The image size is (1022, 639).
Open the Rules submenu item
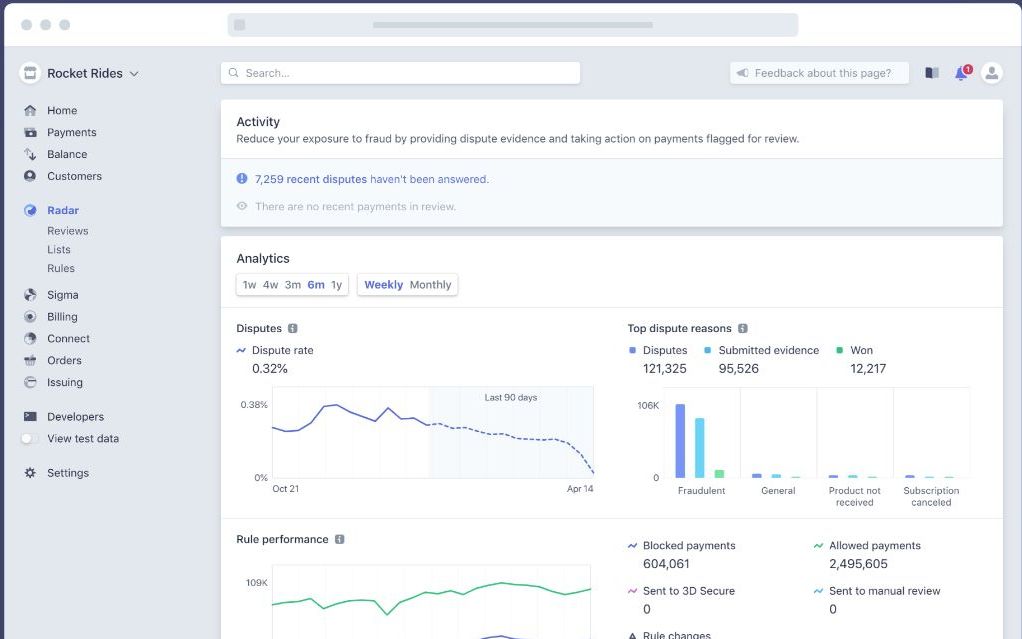[x=61, y=268]
